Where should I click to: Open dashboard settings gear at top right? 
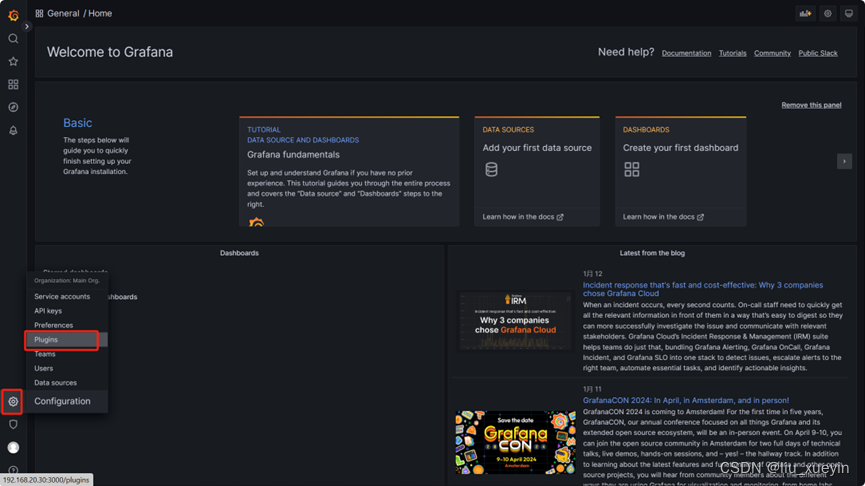pos(827,13)
